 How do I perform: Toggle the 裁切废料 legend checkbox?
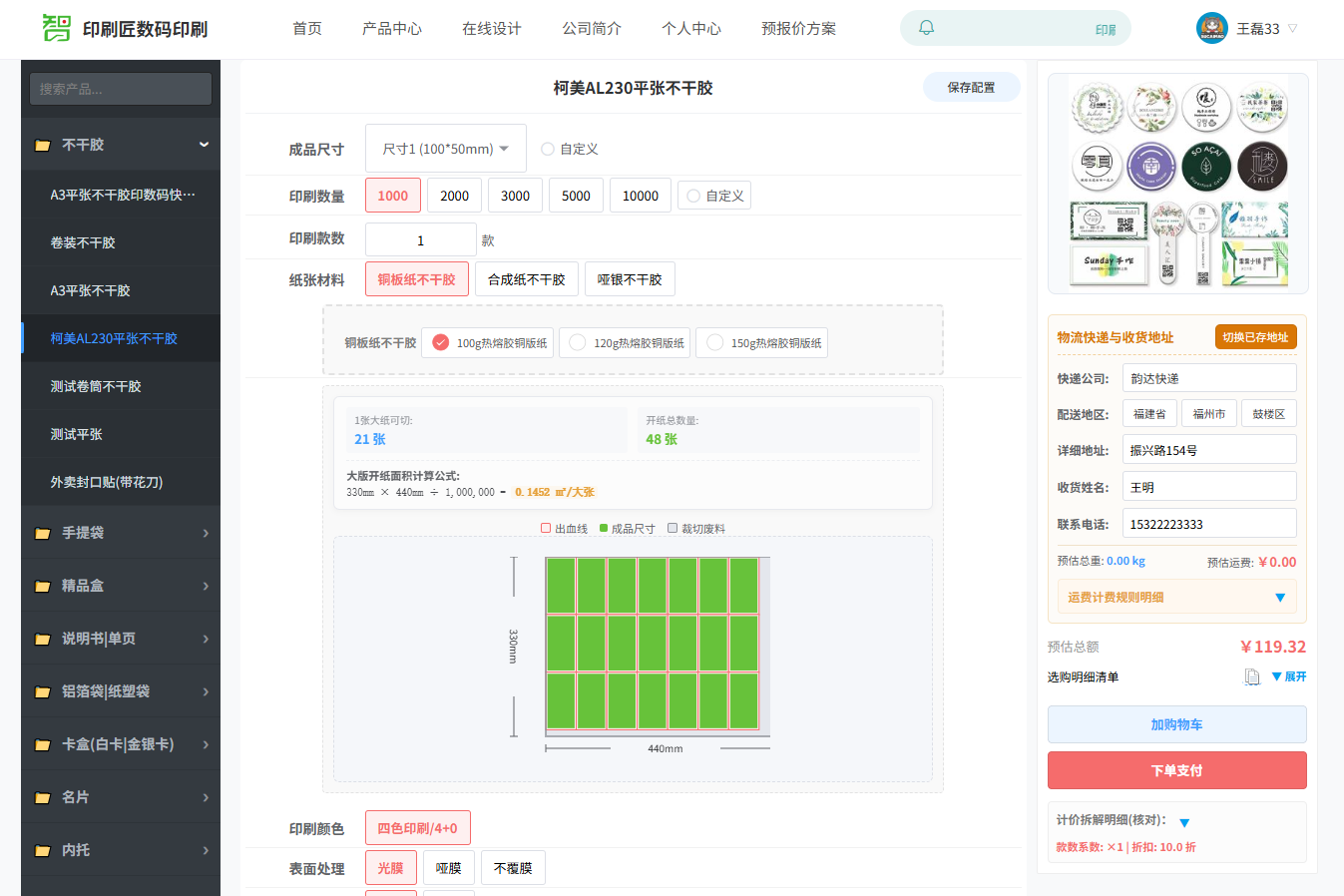(672, 528)
